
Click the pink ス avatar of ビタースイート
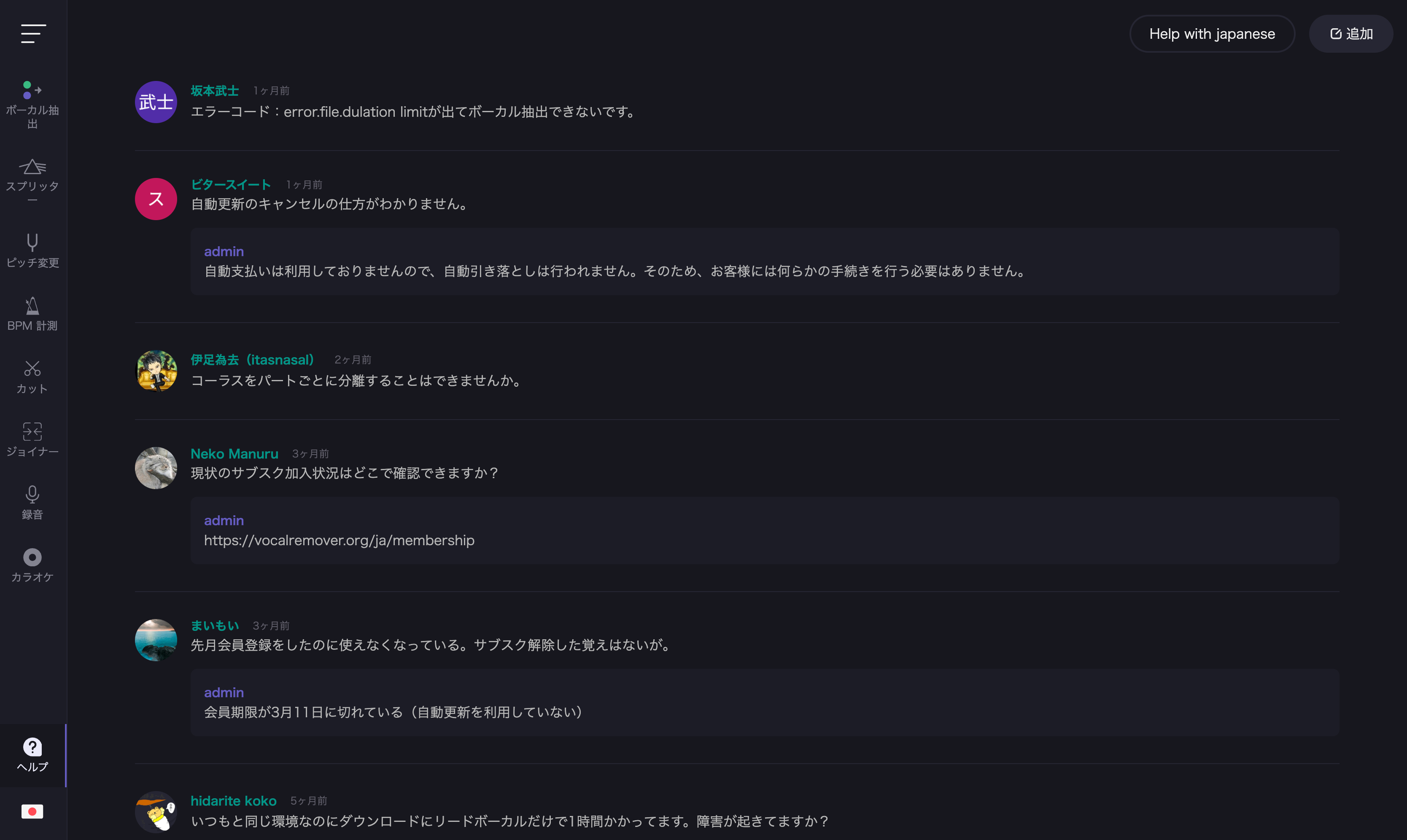(x=156, y=199)
